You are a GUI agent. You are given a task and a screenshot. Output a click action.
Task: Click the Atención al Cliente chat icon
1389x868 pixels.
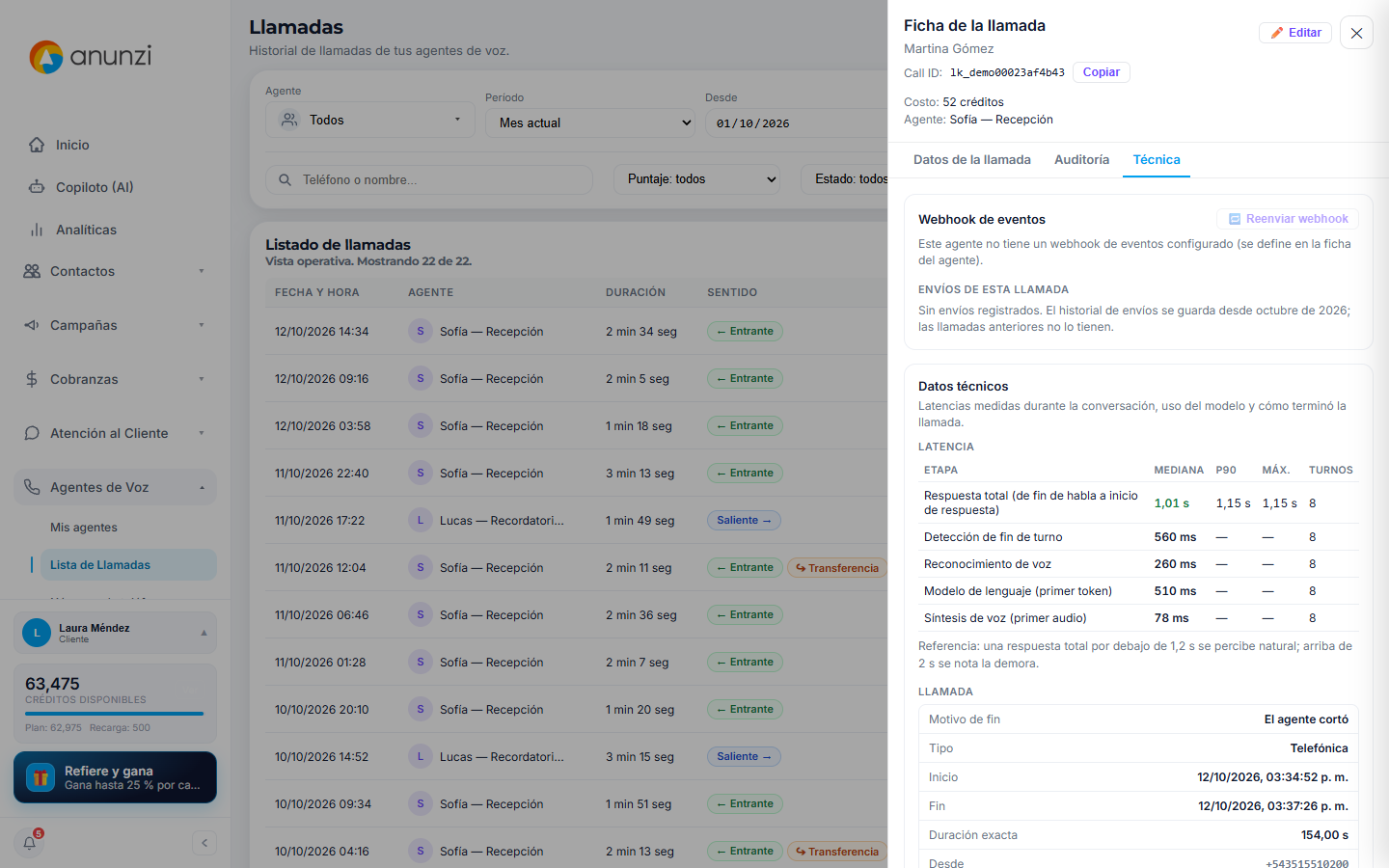(x=32, y=433)
